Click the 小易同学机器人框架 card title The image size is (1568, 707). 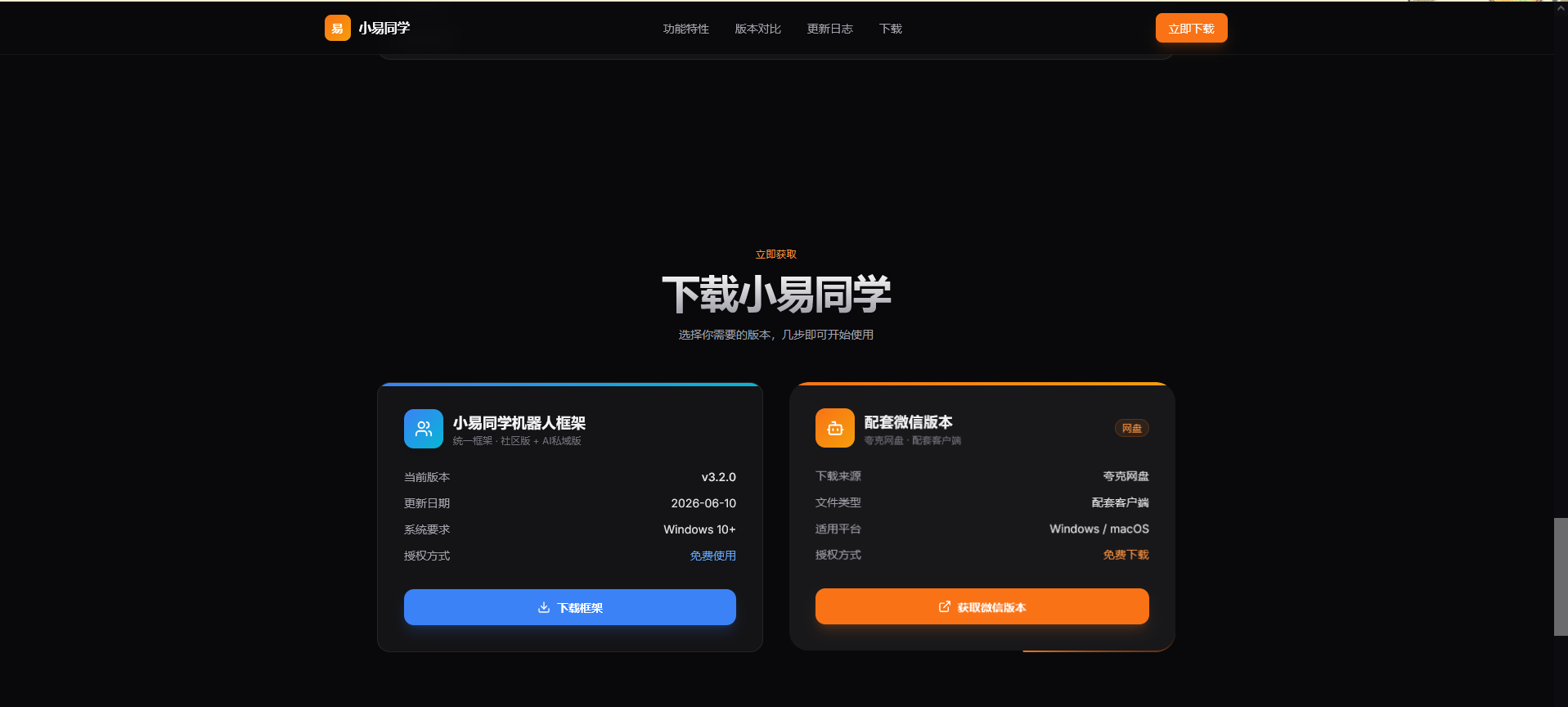519,423
